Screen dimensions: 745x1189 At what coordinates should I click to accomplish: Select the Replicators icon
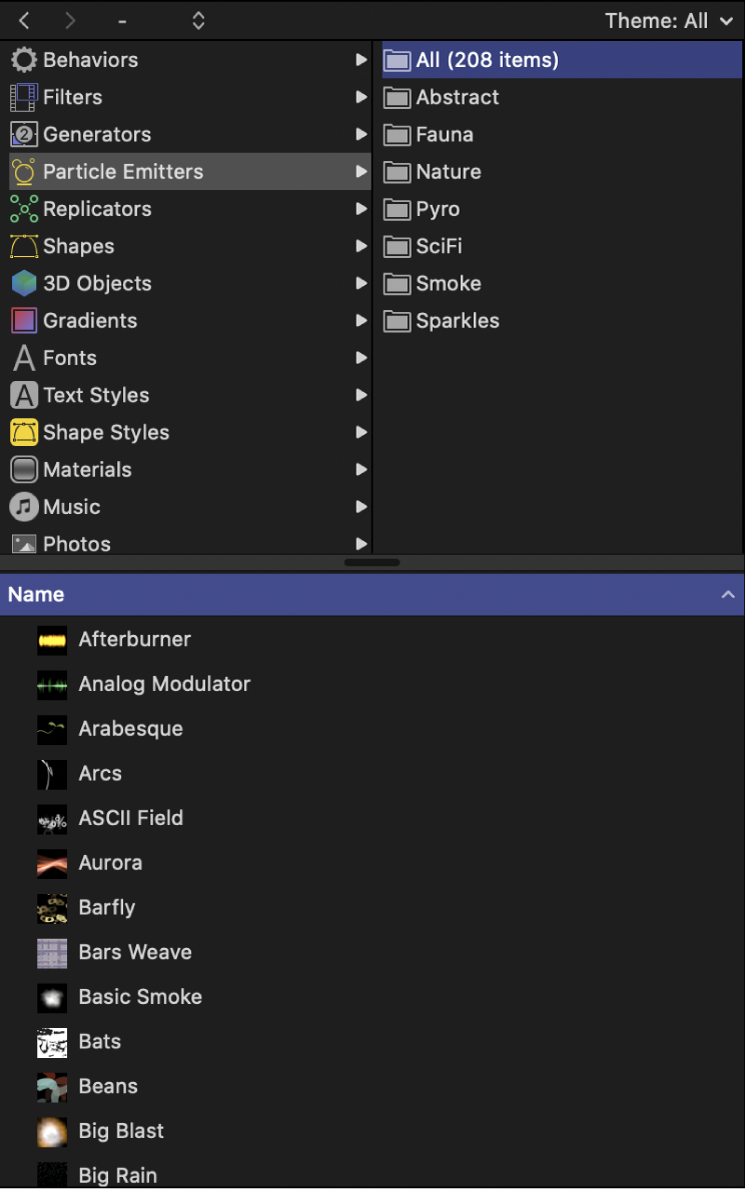pyautogui.click(x=24, y=209)
